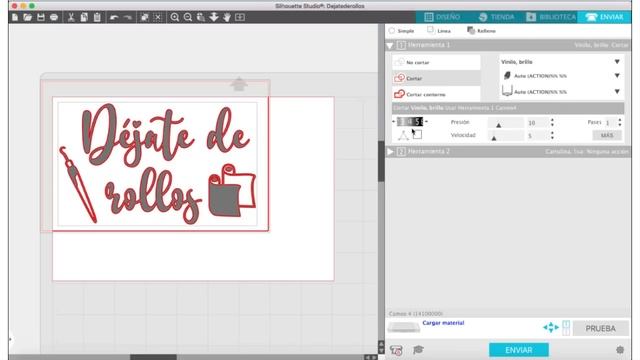Click the PRUEBA test cut button
This screenshot has height=360, width=640.
(600, 328)
